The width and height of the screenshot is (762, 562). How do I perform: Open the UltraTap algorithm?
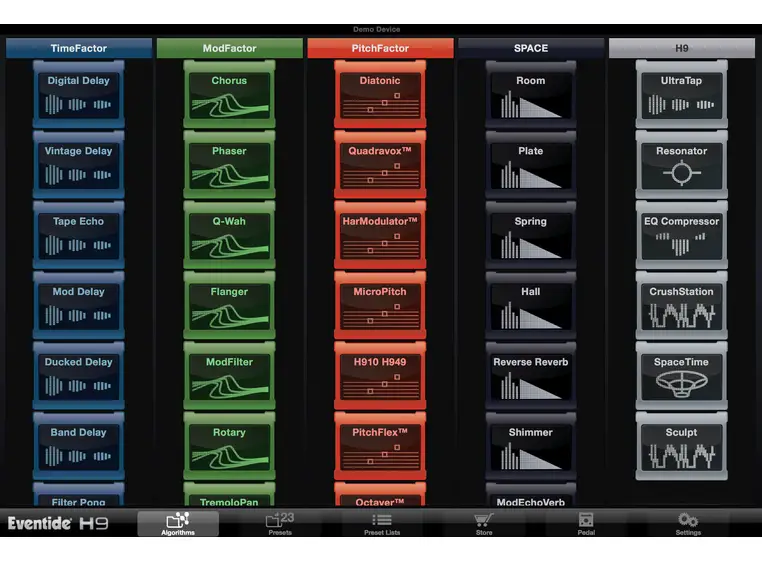(x=681, y=94)
